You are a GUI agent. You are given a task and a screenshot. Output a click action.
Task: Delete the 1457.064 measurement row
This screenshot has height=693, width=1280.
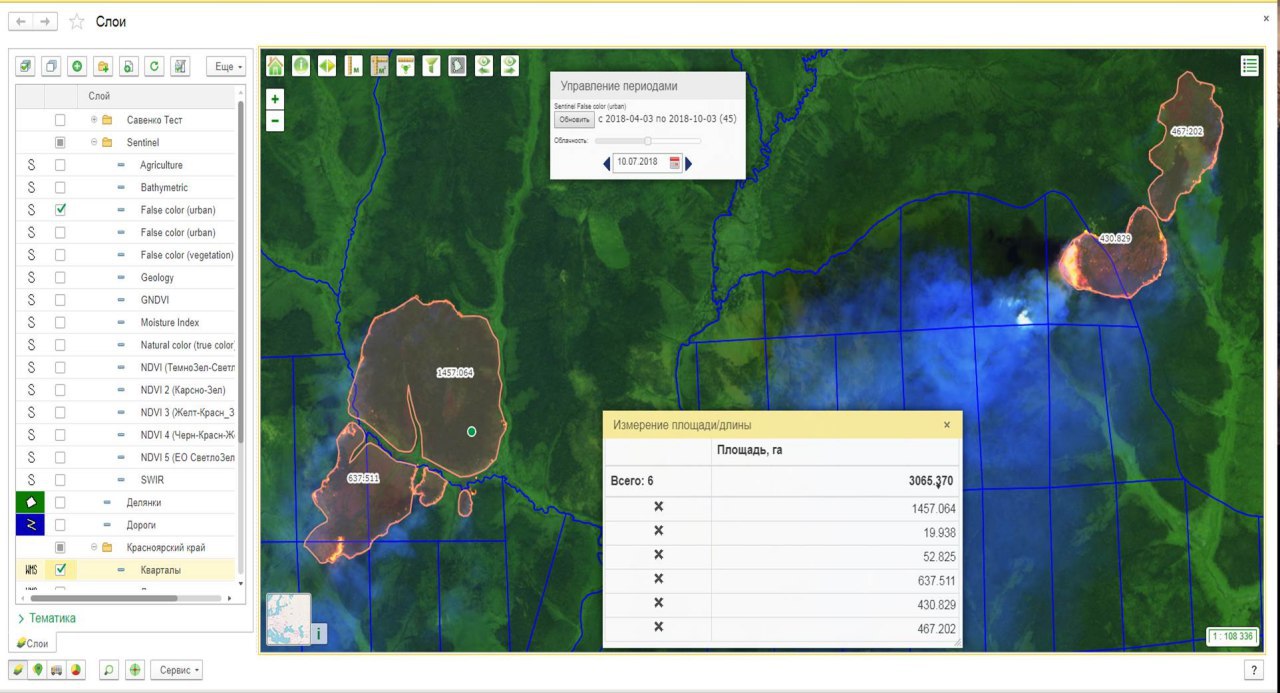pyautogui.click(x=658, y=507)
